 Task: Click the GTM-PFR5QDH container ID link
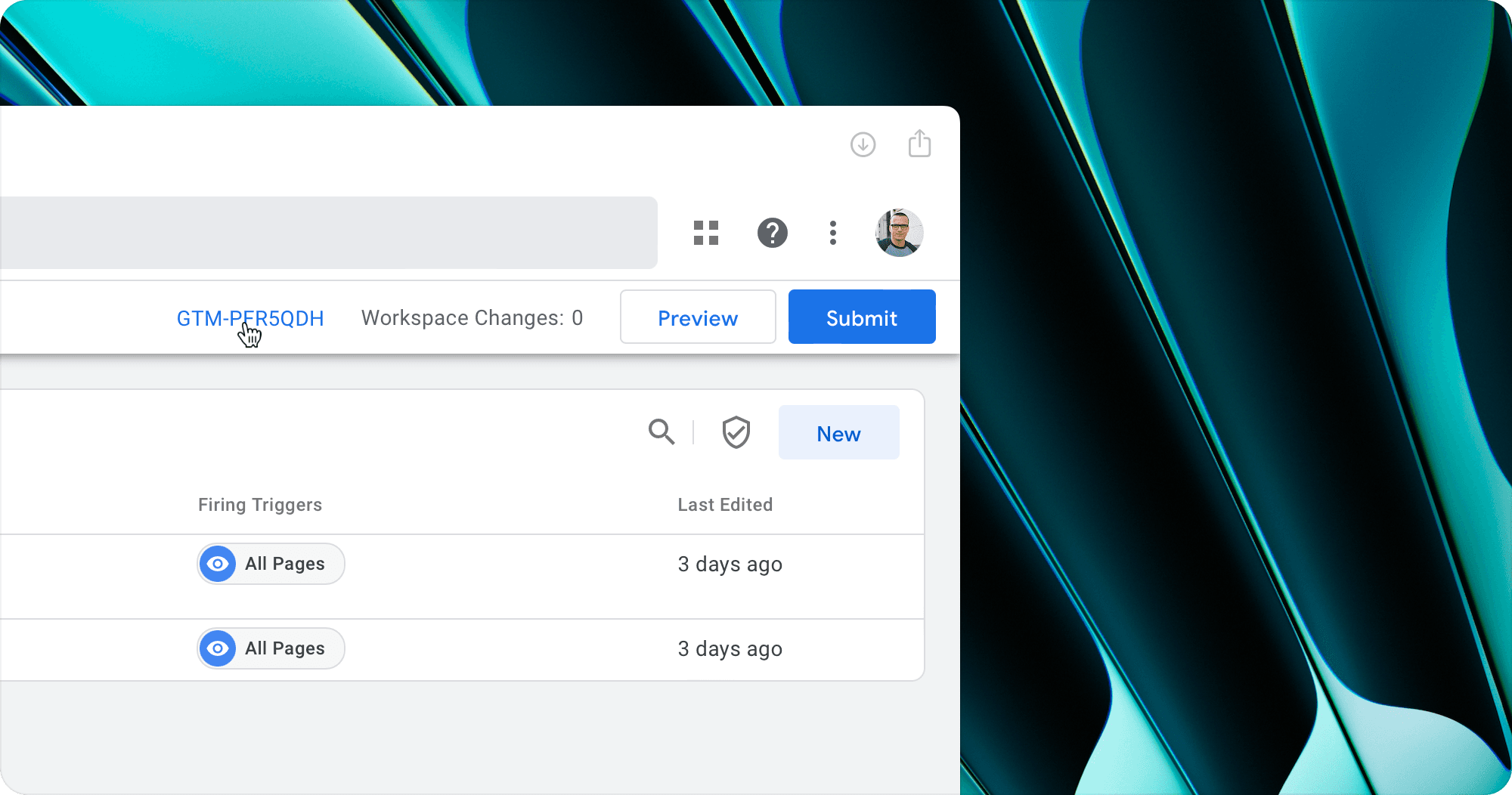pyautogui.click(x=250, y=318)
